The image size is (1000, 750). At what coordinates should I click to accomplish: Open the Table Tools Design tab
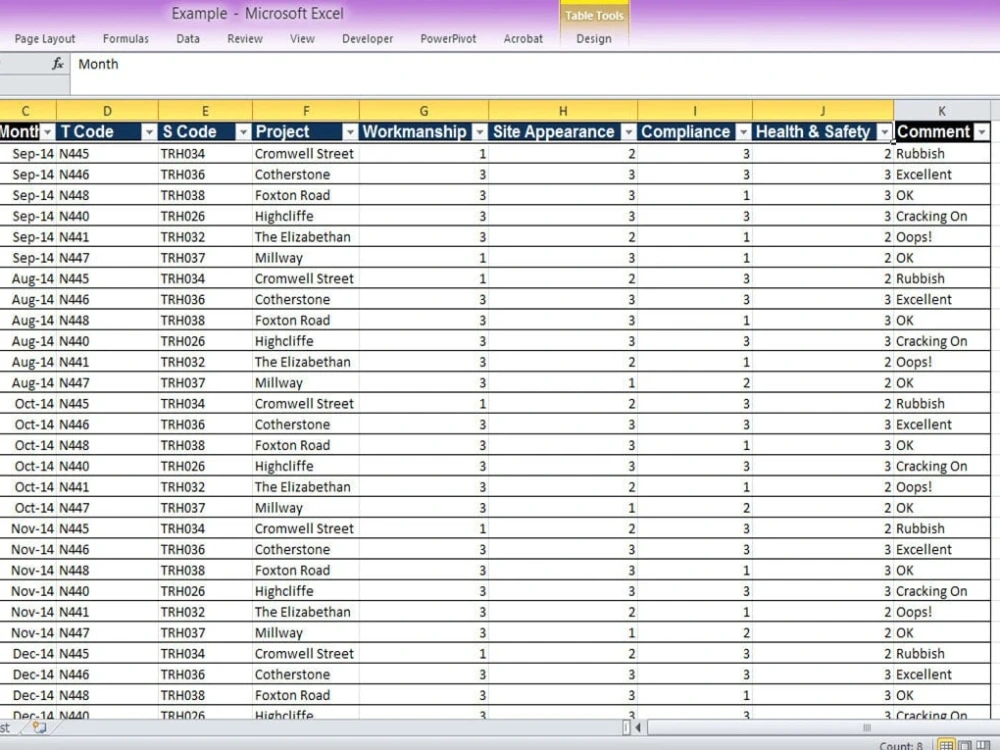594,39
